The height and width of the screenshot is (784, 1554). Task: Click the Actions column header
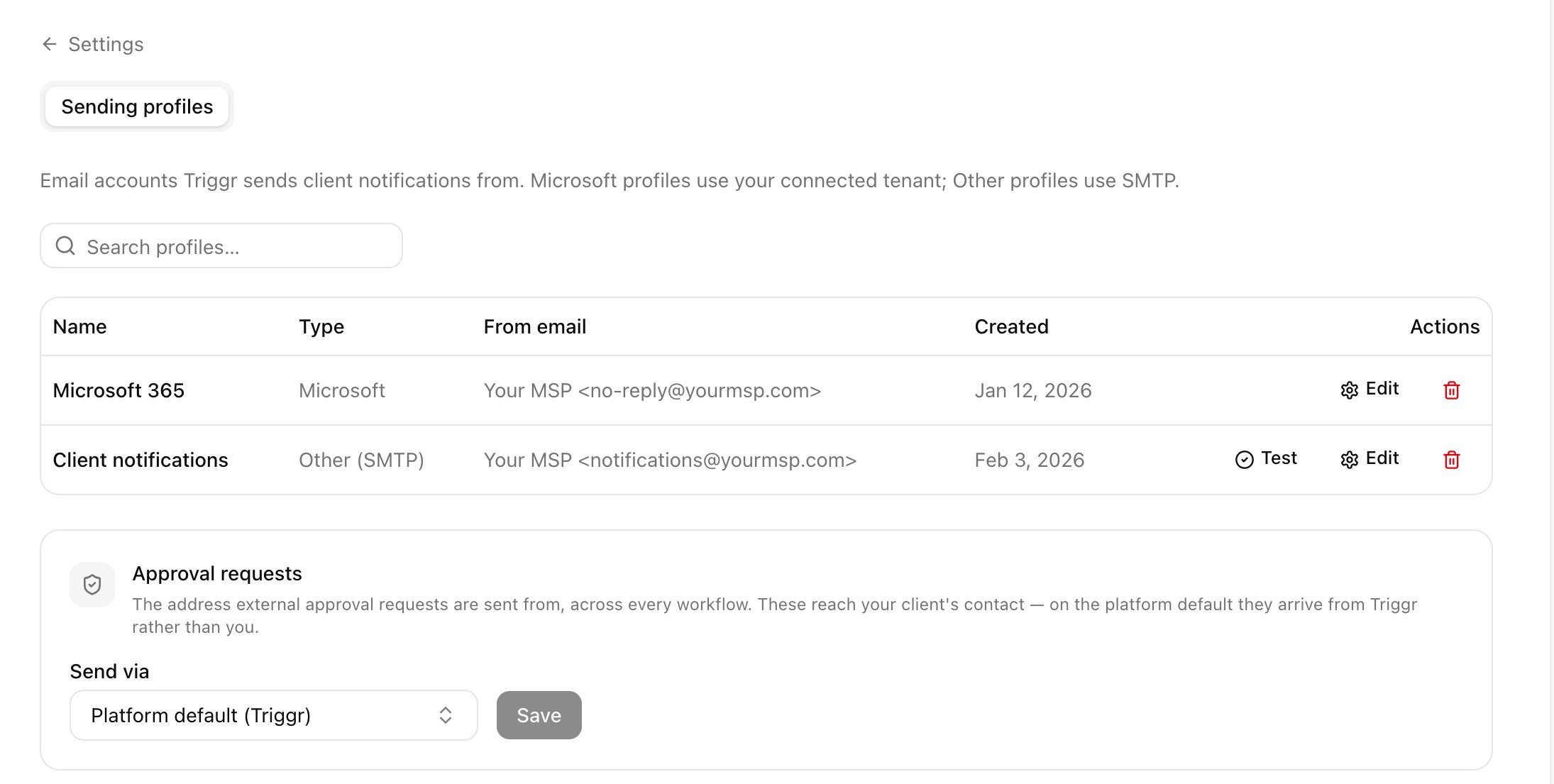tap(1445, 326)
